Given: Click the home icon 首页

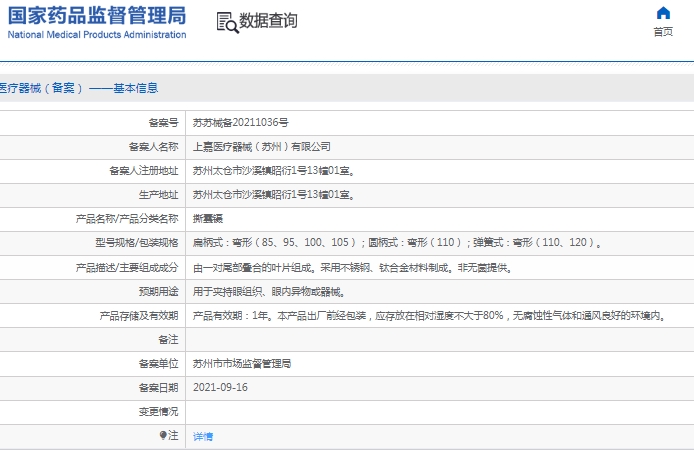Looking at the screenshot, I should click(663, 13).
